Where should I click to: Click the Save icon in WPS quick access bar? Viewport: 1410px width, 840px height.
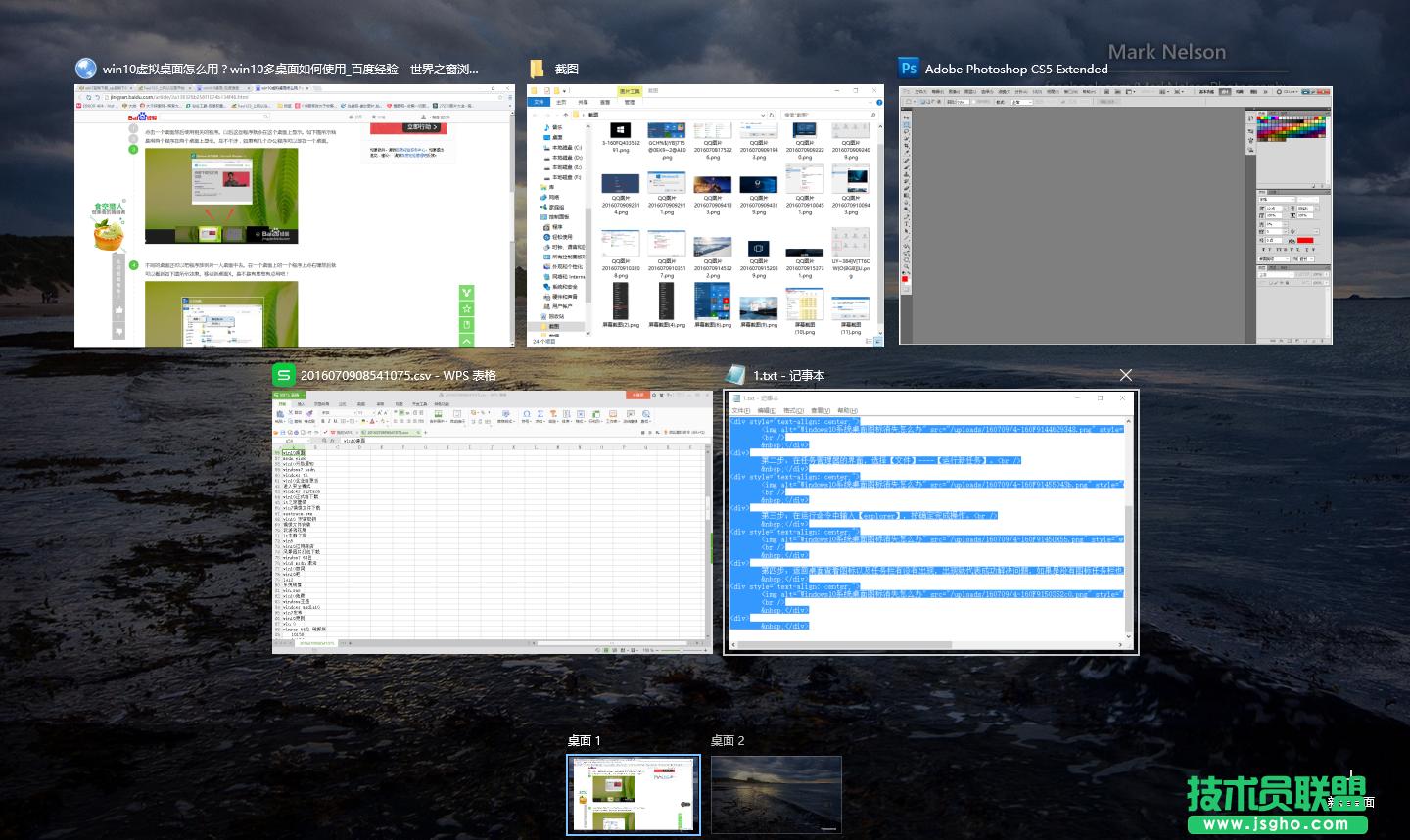tap(283, 433)
